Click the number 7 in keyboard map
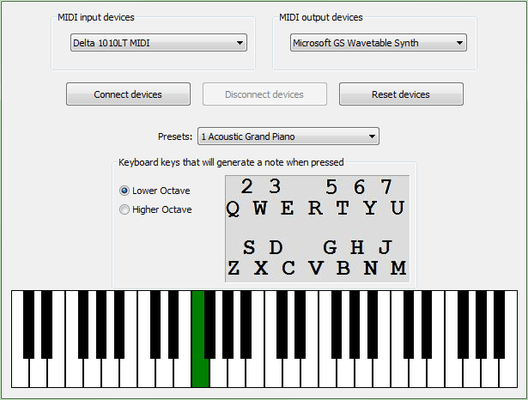528x400 pixels. tap(386, 186)
